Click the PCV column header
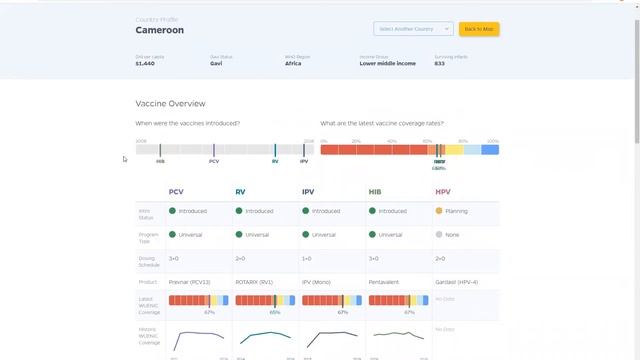 [x=176, y=192]
